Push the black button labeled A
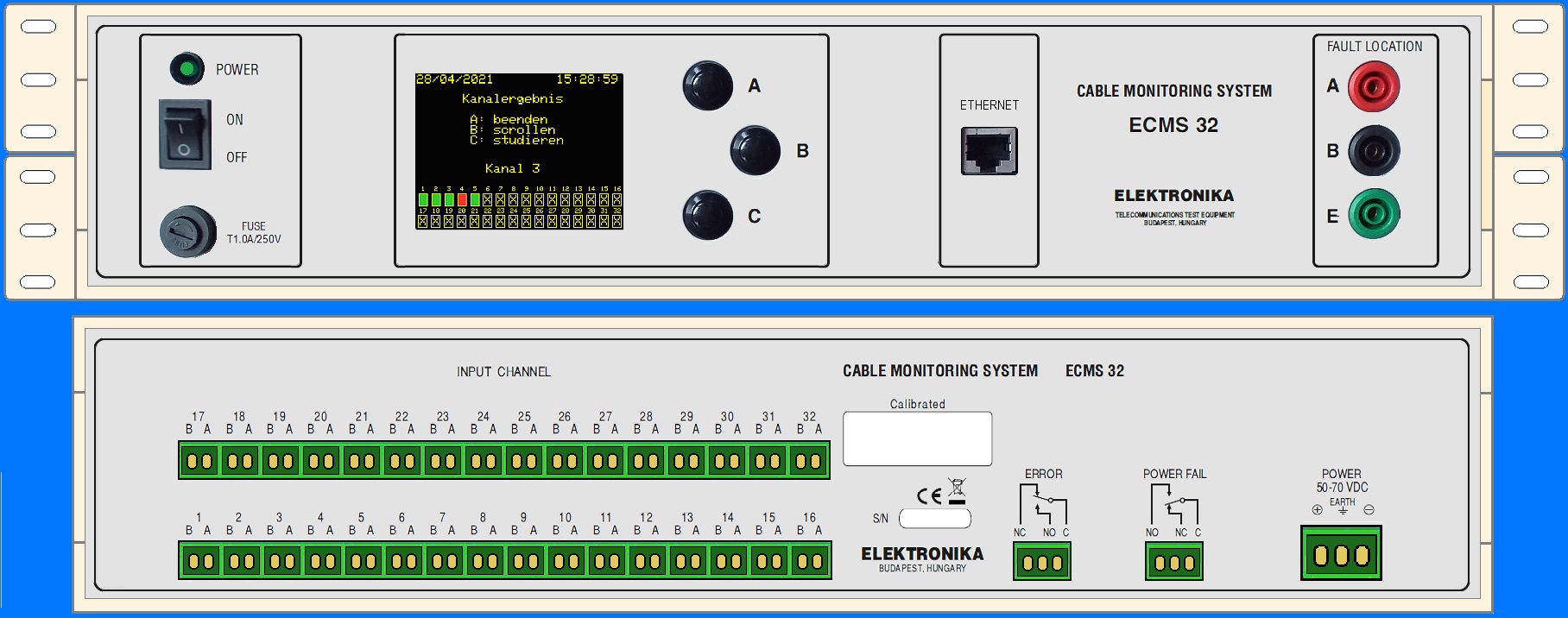Viewport: 1568px width, 618px height. tap(707, 85)
